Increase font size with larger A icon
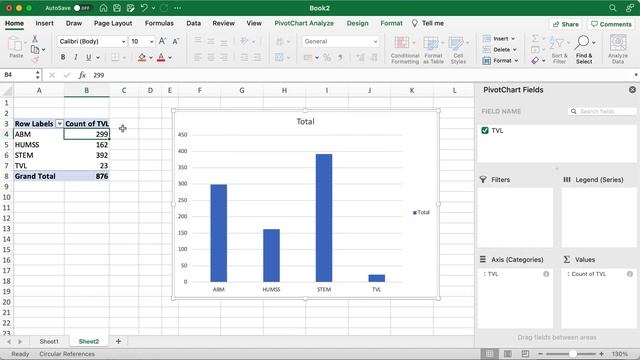This screenshot has height=360, width=640. tap(162, 41)
